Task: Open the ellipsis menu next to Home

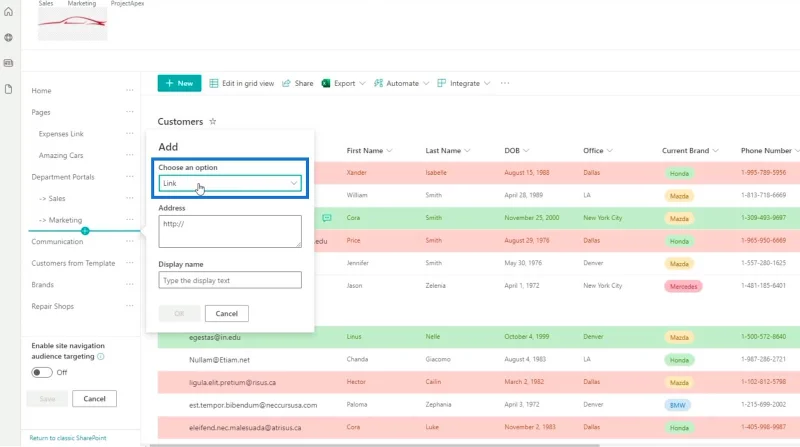Action: 130,90
